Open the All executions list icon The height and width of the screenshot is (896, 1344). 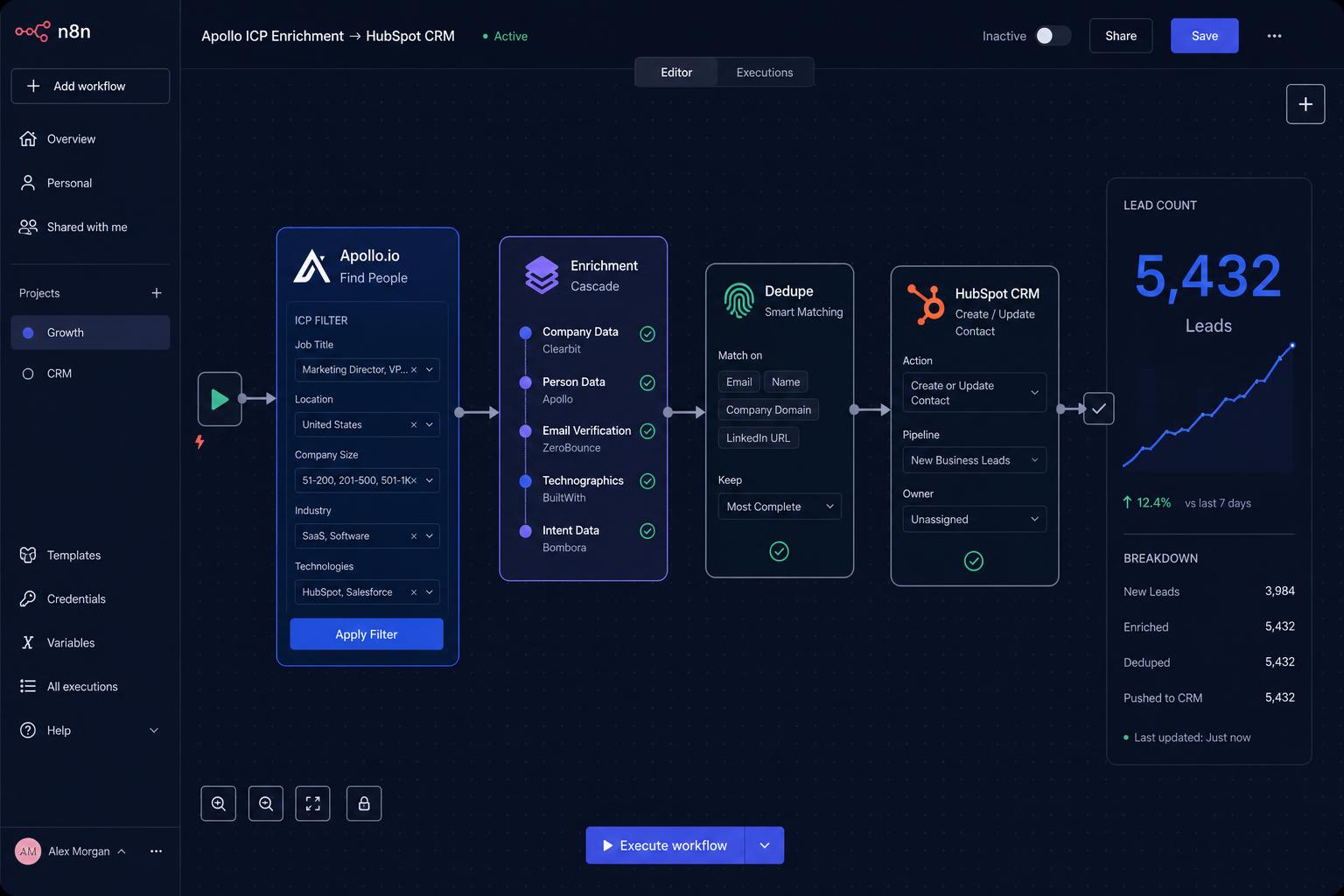tap(28, 686)
